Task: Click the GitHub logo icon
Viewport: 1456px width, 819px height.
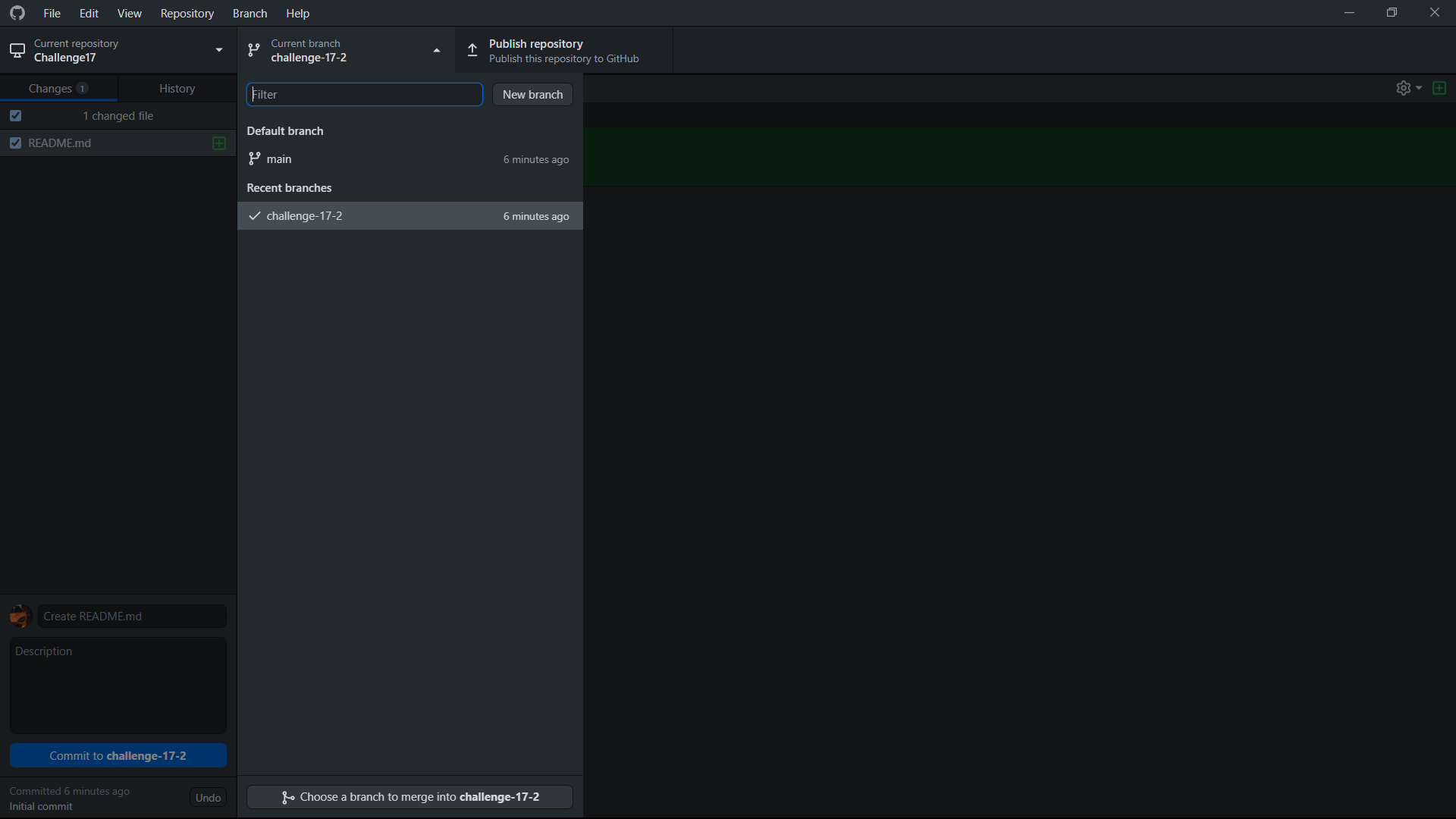Action: pos(17,13)
